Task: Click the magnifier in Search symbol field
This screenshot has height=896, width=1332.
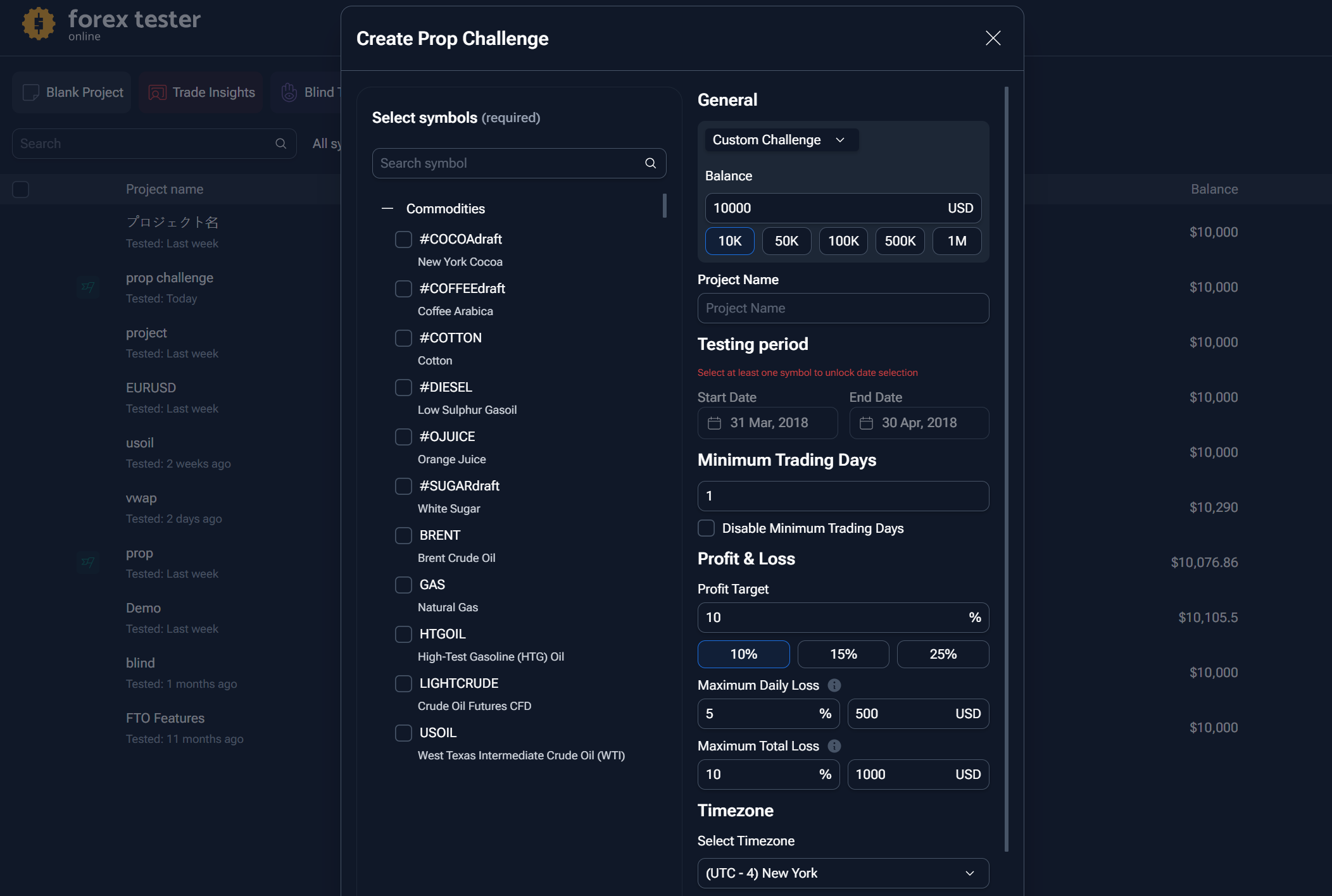Action: (650, 163)
